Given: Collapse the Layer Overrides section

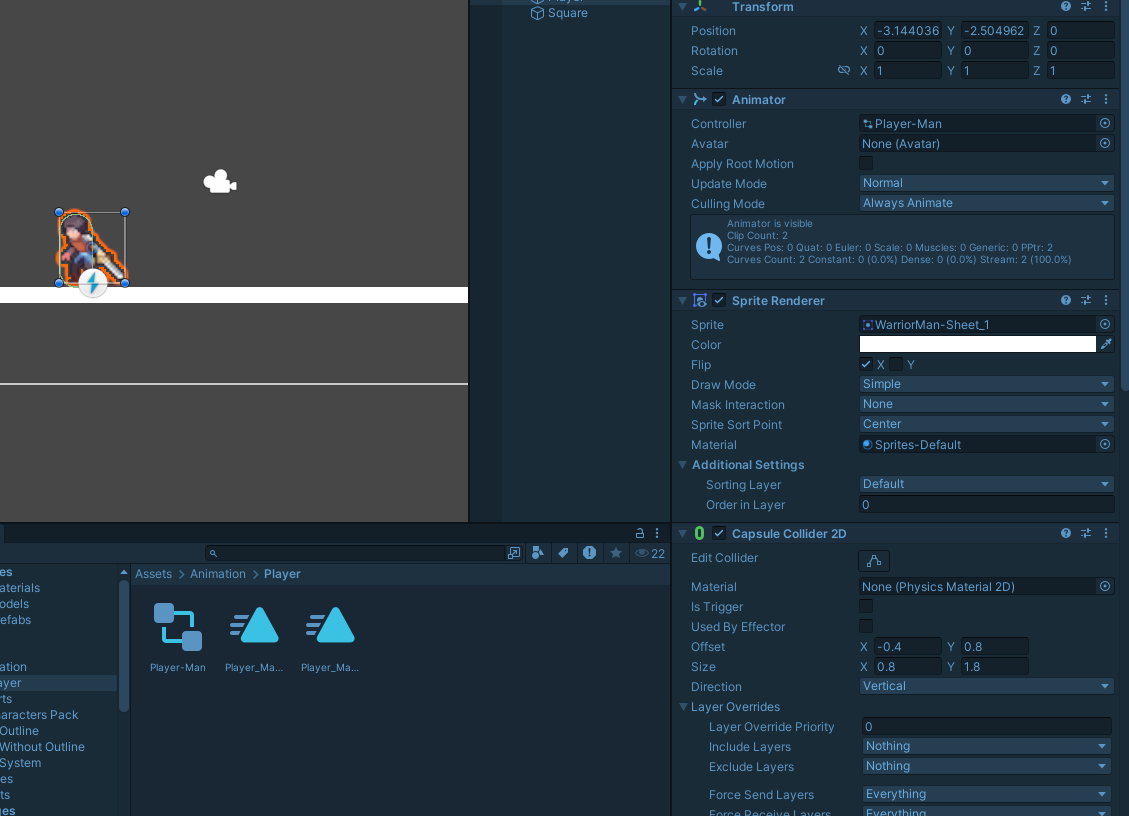Looking at the screenshot, I should [683, 707].
